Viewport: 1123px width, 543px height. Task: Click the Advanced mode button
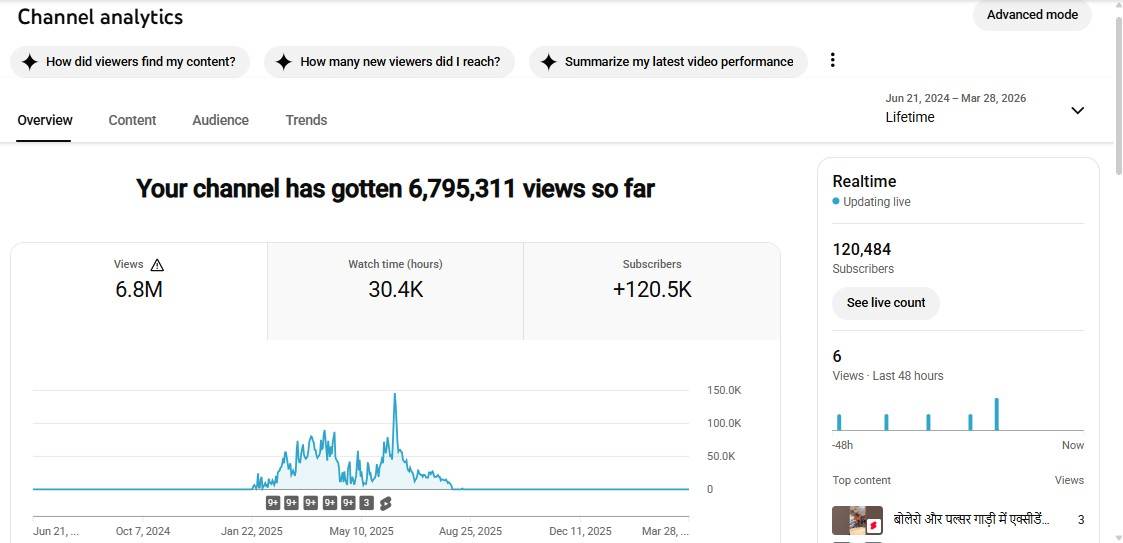coord(1032,15)
